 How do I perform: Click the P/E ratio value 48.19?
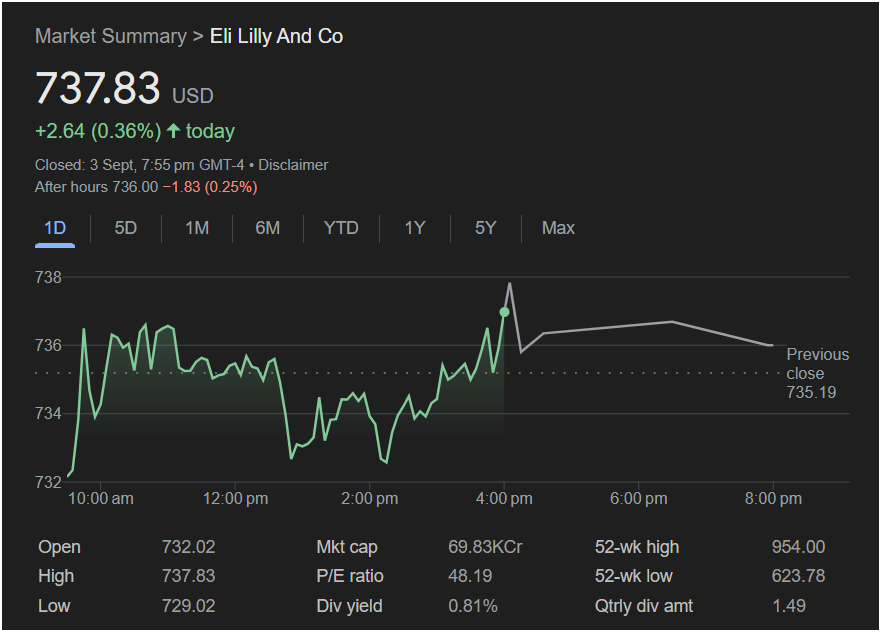point(470,576)
